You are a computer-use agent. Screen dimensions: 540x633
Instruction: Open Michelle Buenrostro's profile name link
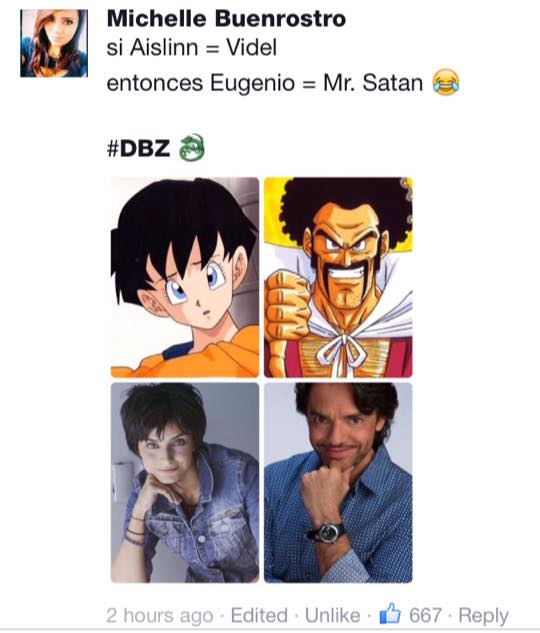point(226,19)
